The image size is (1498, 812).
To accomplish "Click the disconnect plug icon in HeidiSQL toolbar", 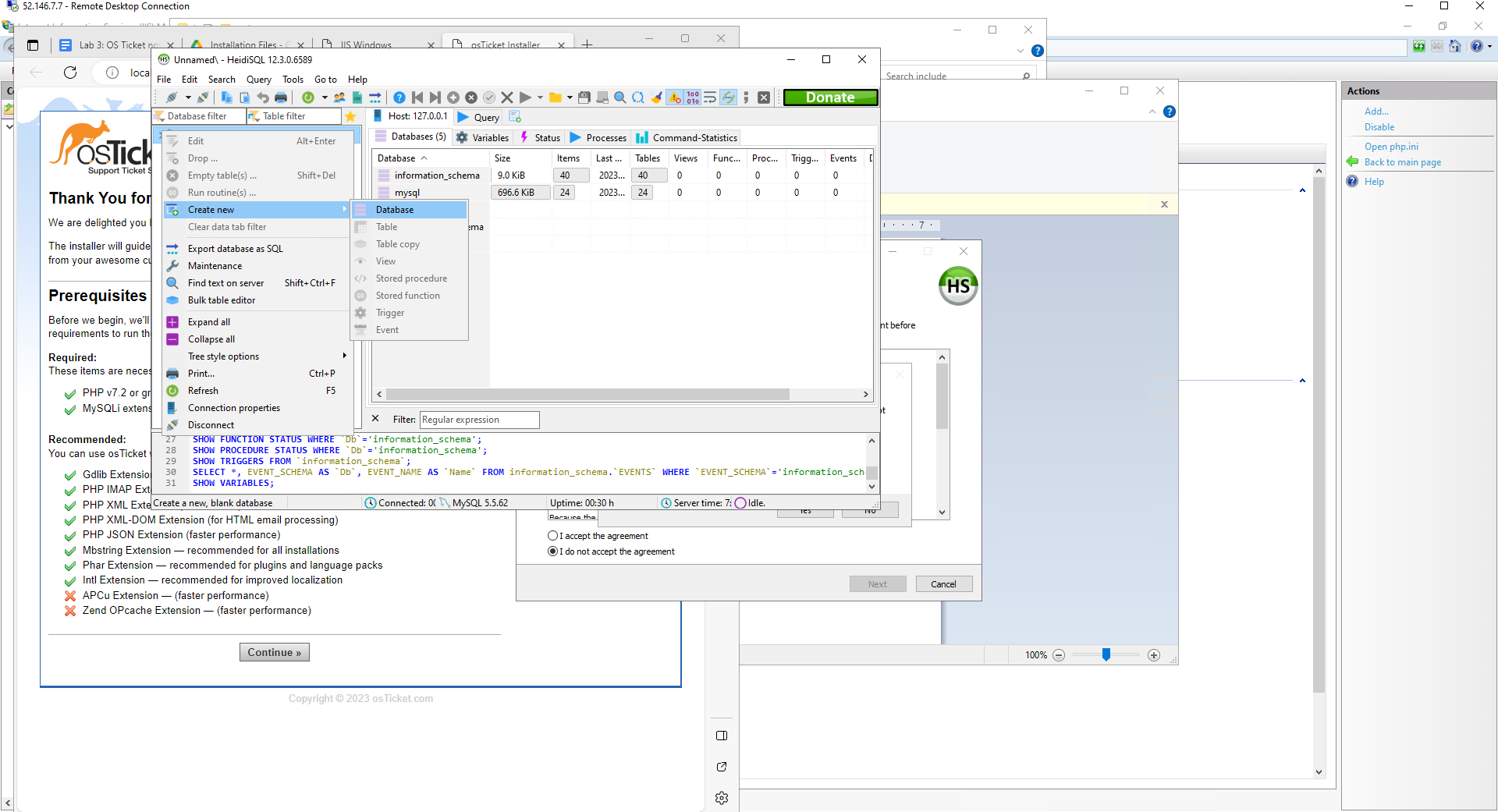I will tap(203, 98).
